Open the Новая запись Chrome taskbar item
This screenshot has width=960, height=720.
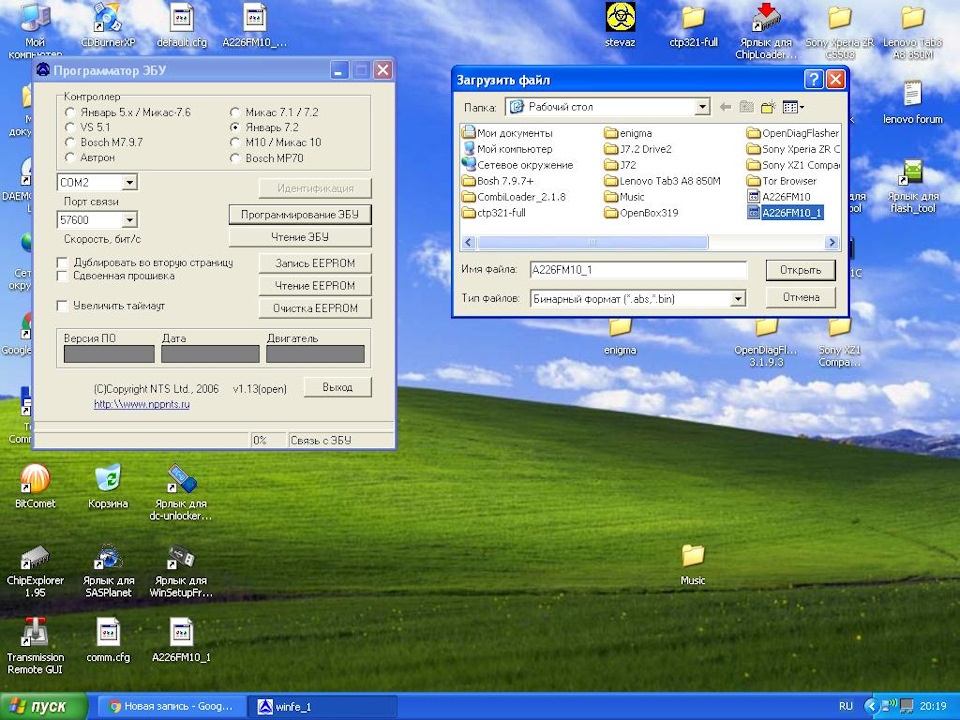pos(170,707)
